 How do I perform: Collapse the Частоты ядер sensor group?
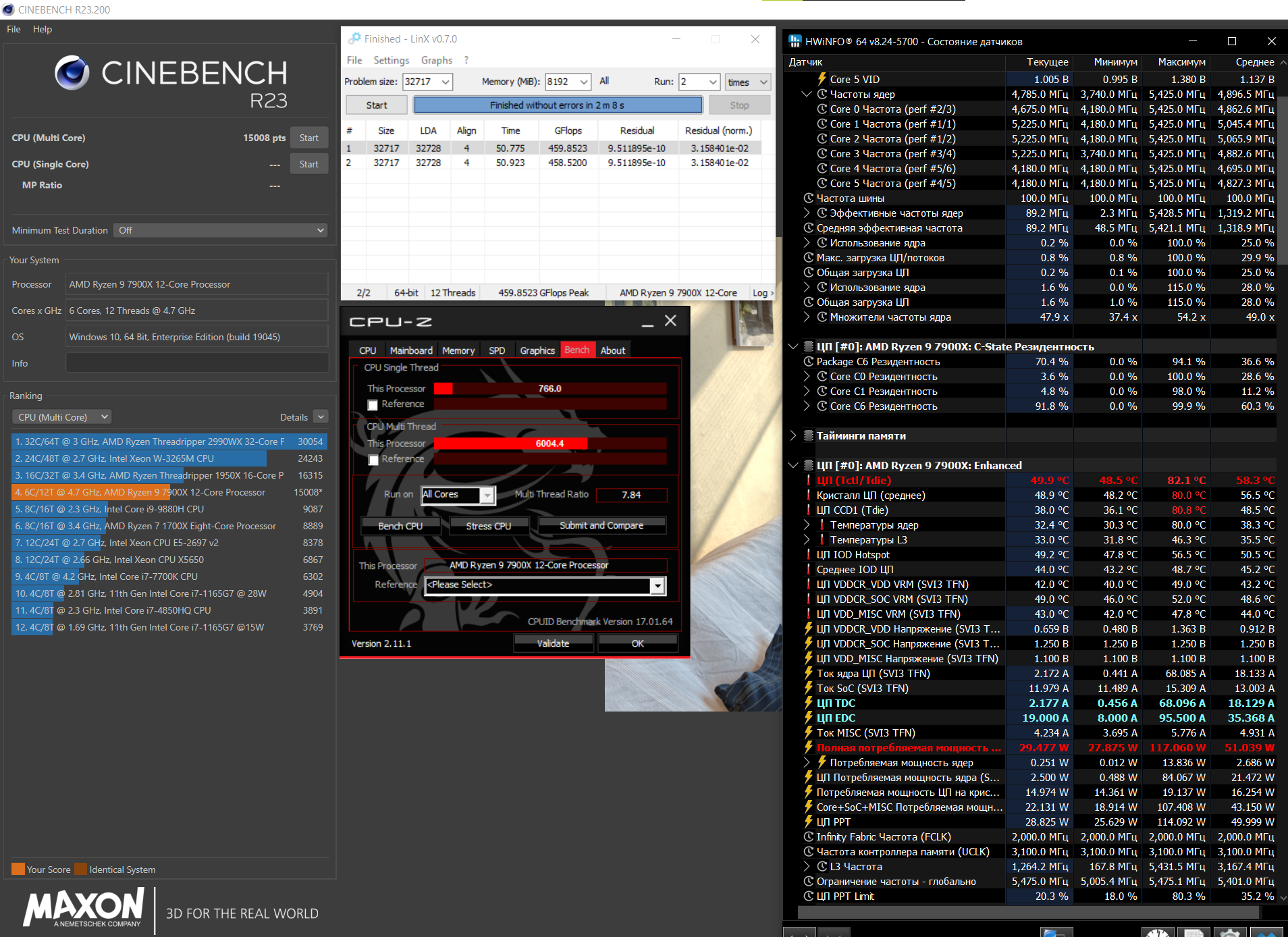[x=807, y=94]
